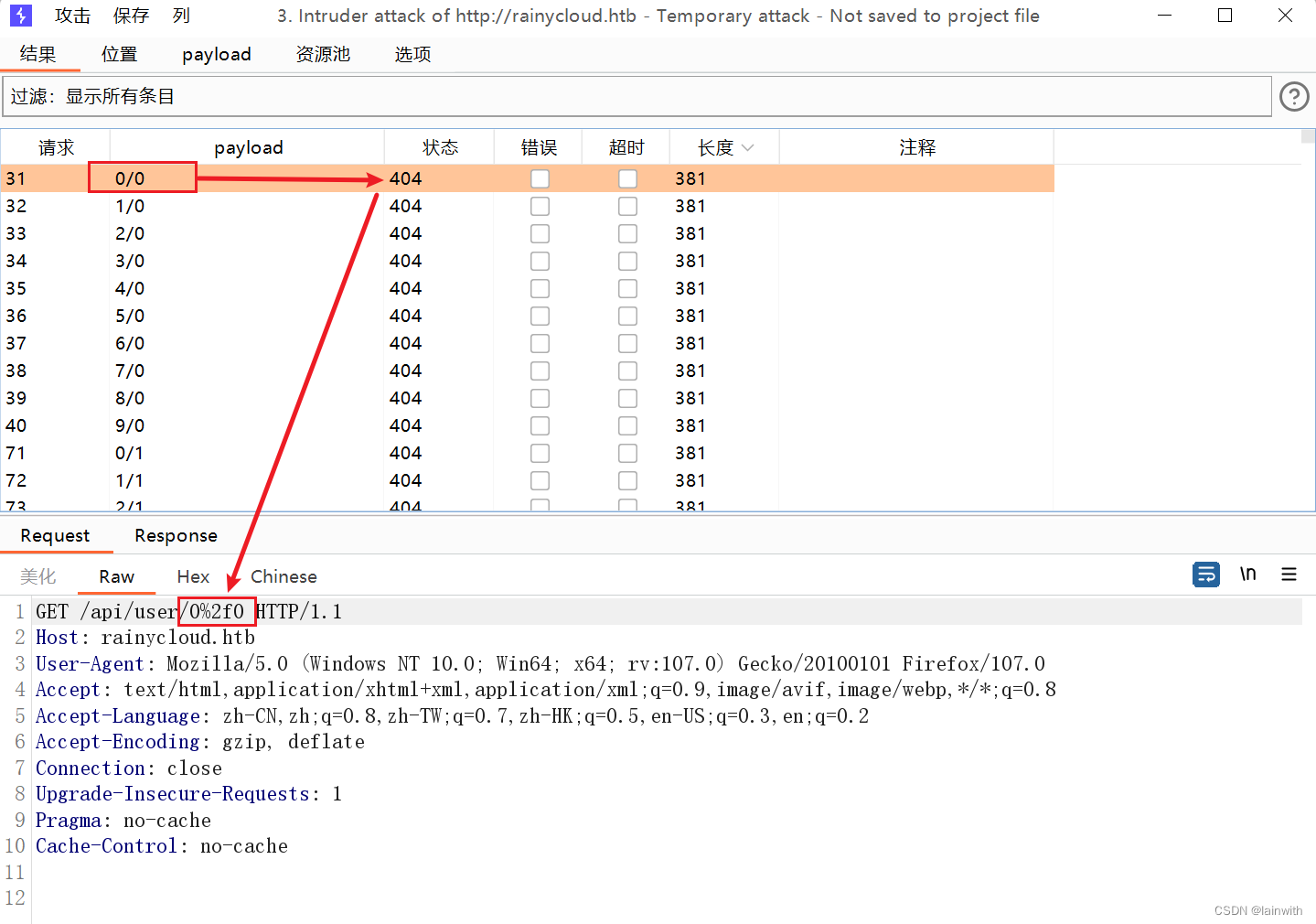Click the Upgrade-Insecure-Requests header line
1316x924 pixels.
click(188, 793)
